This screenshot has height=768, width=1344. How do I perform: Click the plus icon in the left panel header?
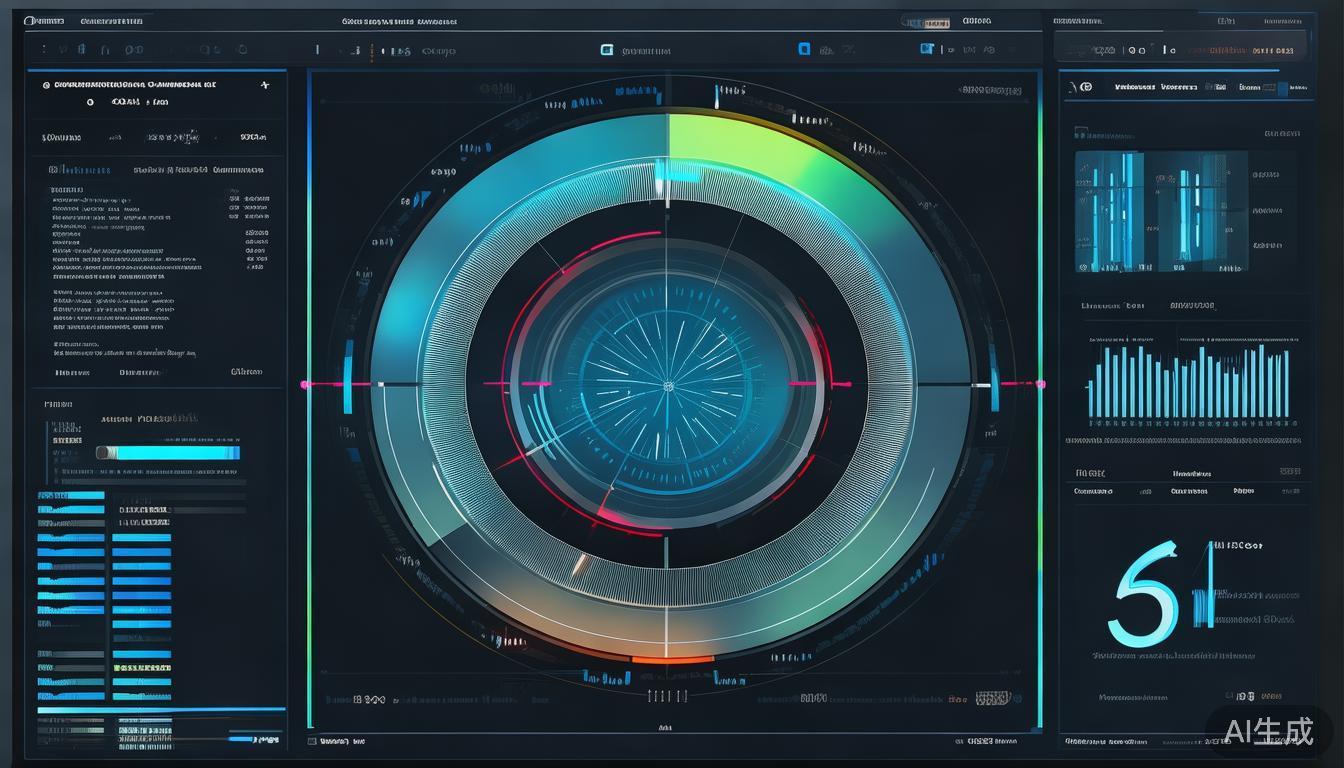(x=264, y=86)
